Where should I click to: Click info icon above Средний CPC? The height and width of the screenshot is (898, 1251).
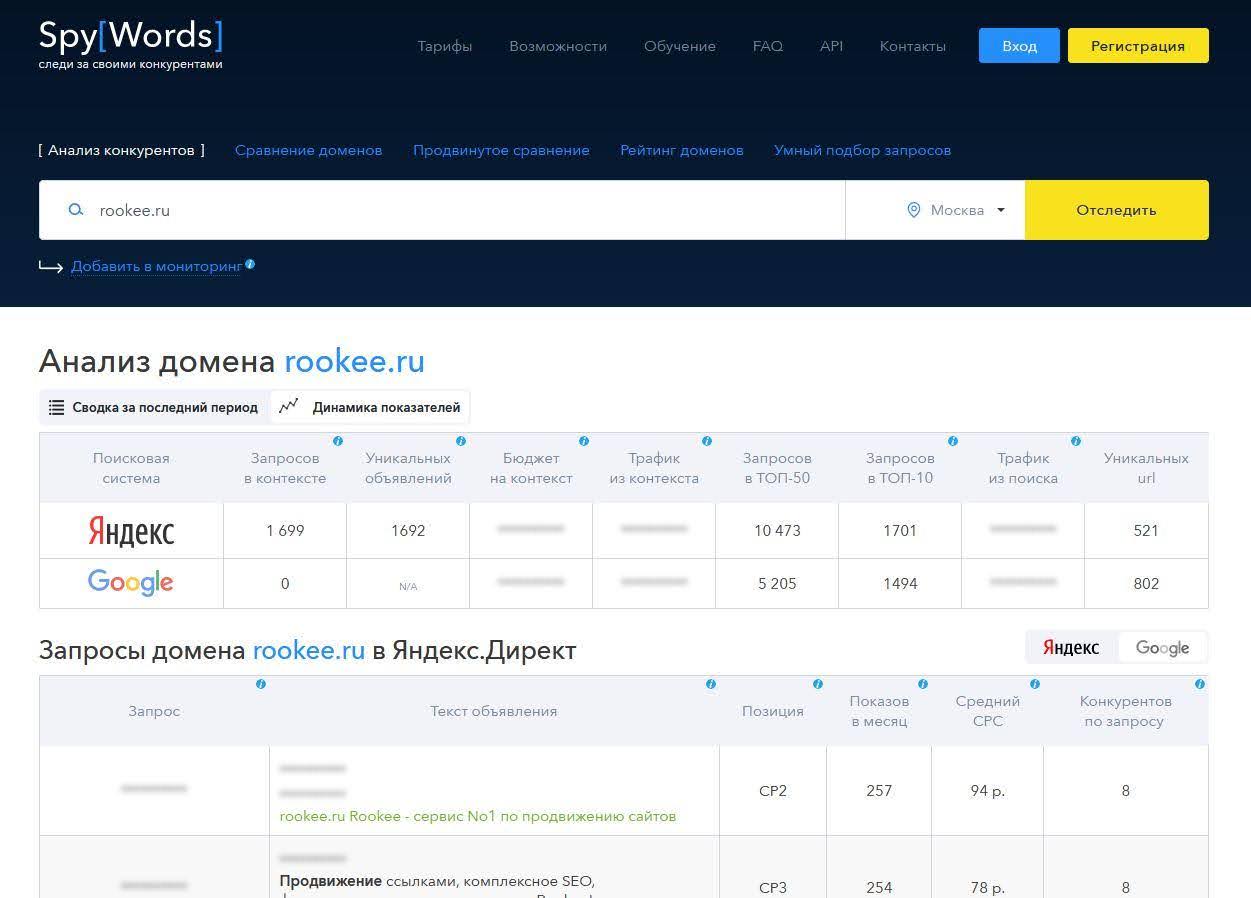point(1035,684)
